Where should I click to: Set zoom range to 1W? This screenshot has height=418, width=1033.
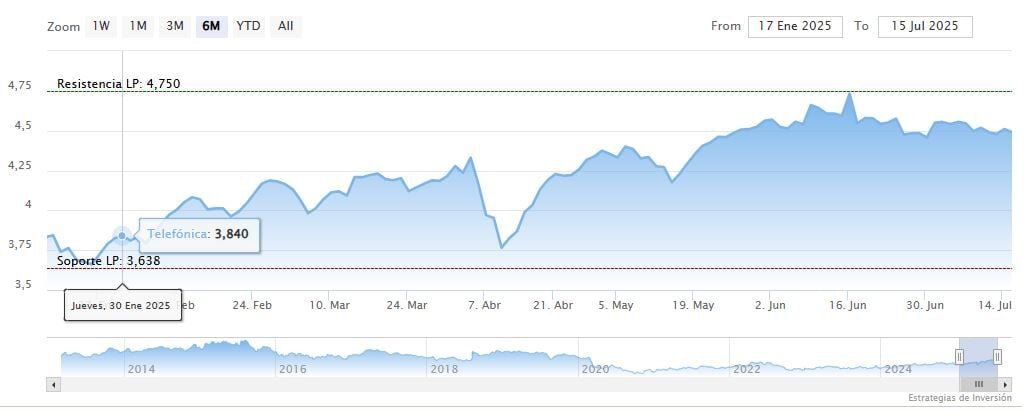click(x=101, y=26)
